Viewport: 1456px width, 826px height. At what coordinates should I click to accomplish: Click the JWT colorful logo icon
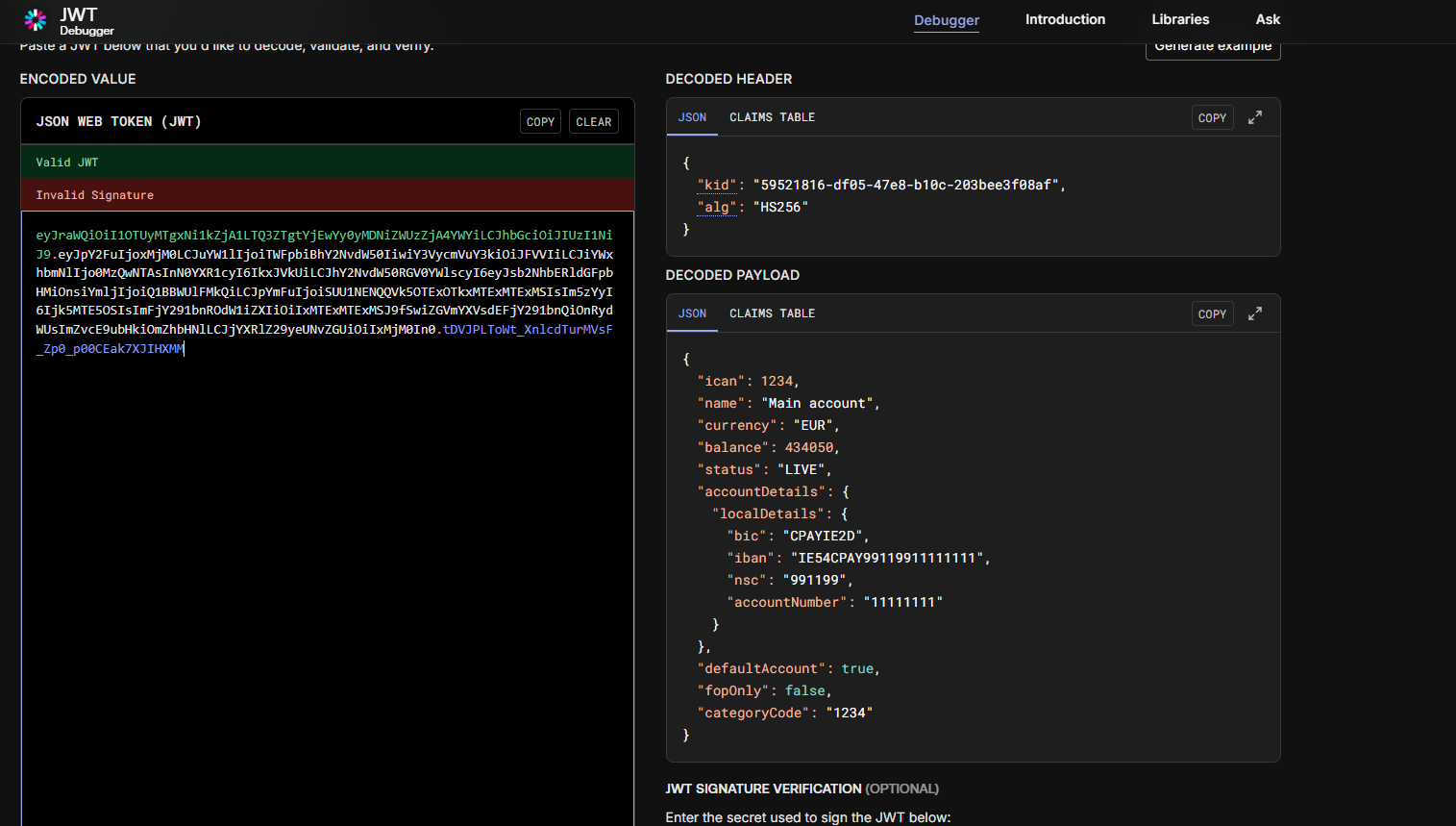[x=36, y=19]
